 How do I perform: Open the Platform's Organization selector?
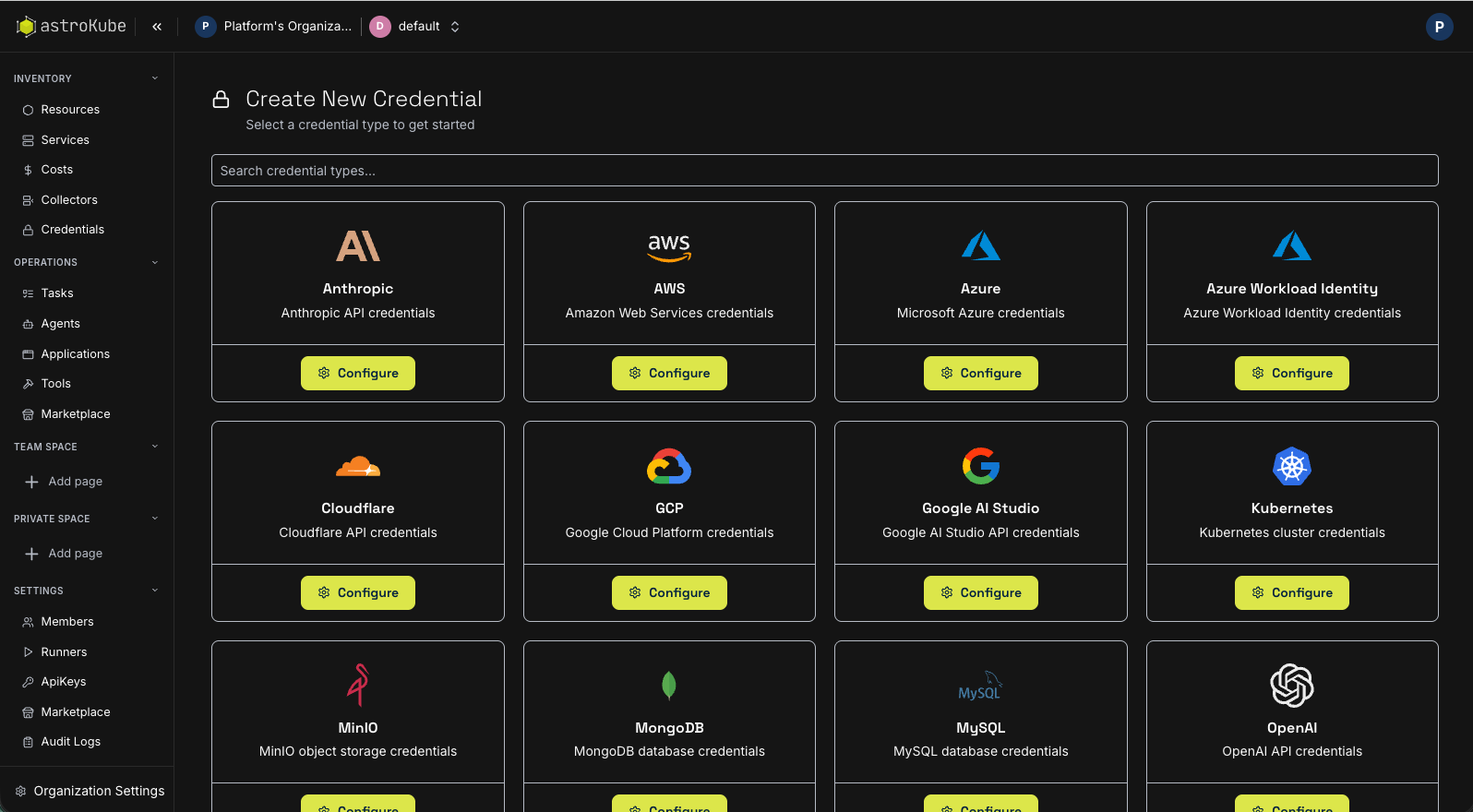[x=274, y=27]
